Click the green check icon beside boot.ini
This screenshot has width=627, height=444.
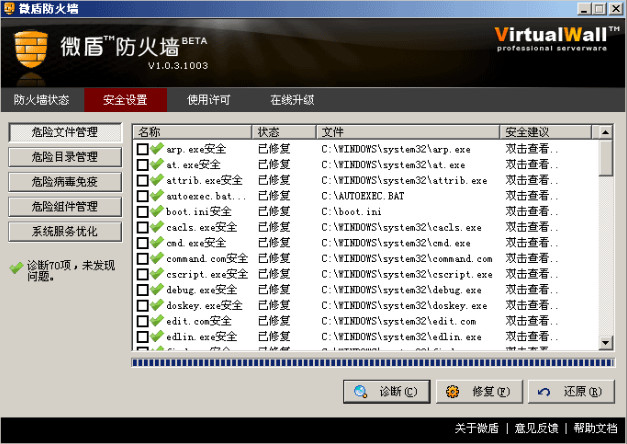coord(157,212)
